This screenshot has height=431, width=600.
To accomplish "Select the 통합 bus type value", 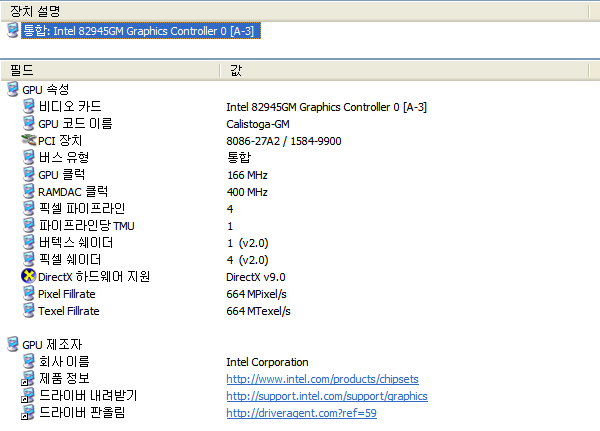I will coord(239,157).
